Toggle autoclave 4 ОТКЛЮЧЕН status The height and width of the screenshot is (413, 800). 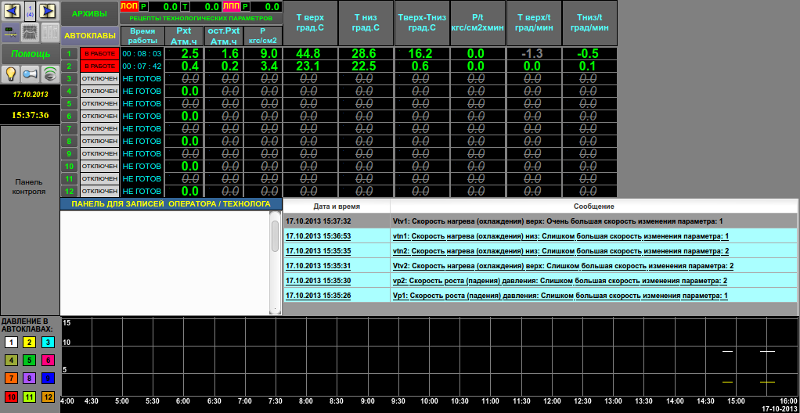(x=99, y=91)
